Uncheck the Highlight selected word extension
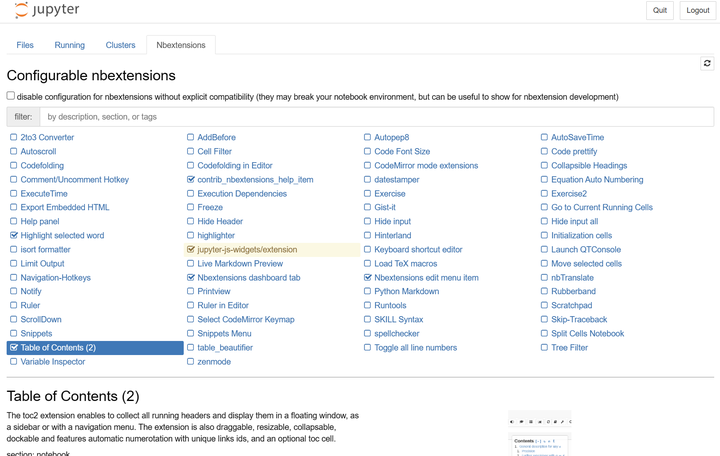 (x=13, y=236)
